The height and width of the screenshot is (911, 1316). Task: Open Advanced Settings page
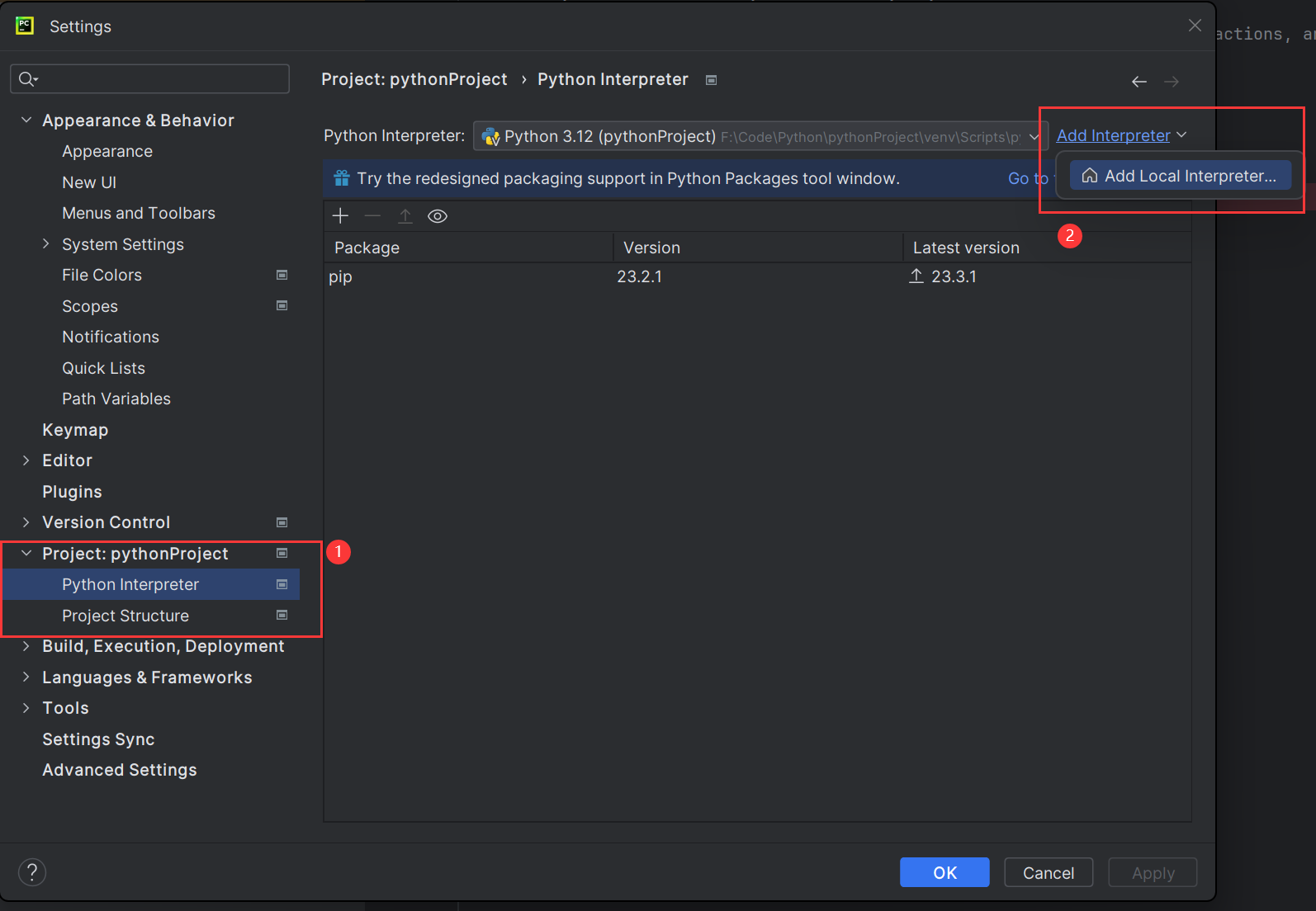120,770
